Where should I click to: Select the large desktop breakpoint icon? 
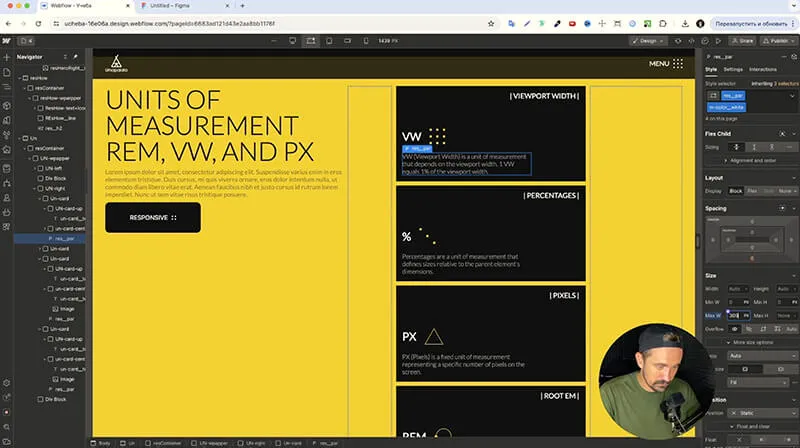coord(292,41)
